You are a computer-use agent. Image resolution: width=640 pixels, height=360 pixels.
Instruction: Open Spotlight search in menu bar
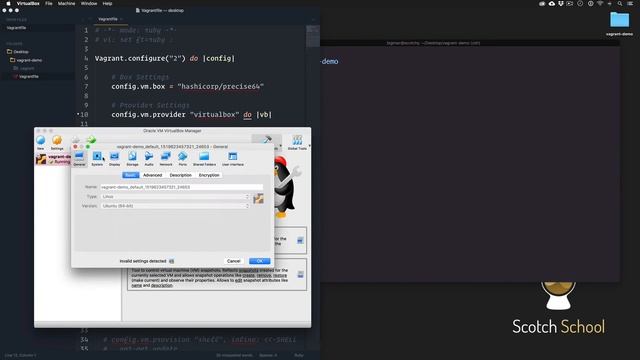(x=620, y=3)
